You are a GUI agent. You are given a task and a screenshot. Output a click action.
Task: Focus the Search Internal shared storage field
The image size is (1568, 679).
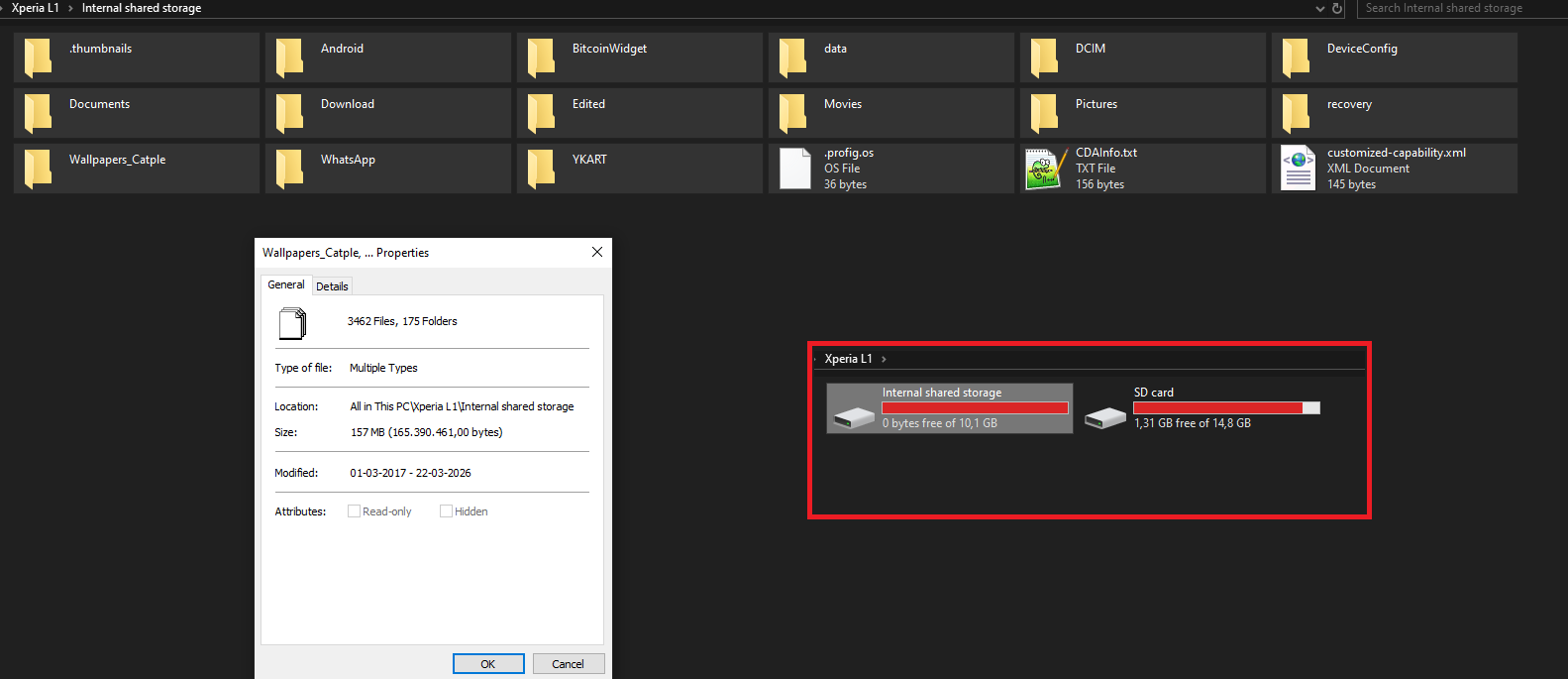(1462, 8)
